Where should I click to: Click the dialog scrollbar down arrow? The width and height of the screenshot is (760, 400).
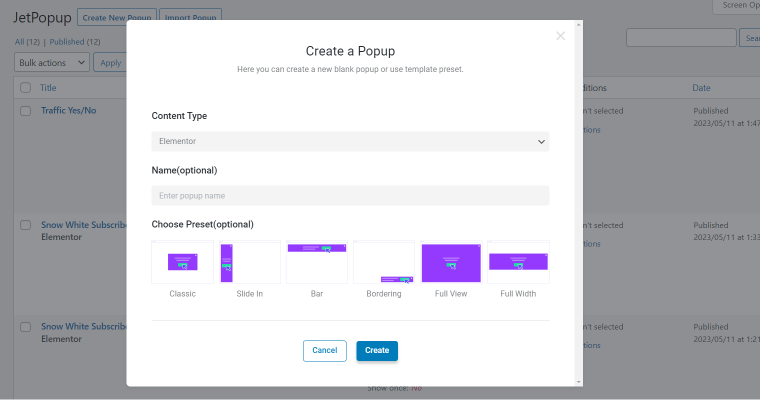(x=578, y=382)
